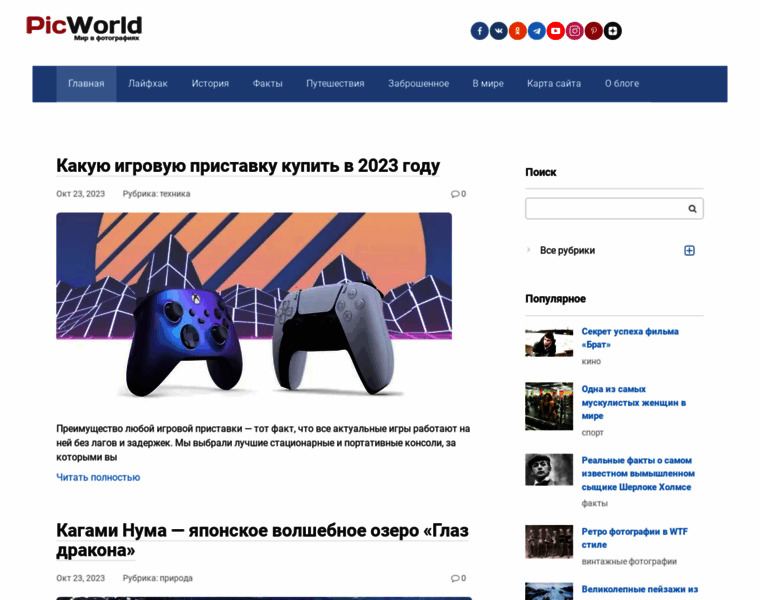
Task: Open Шерлоке Холмсе facts article link
Action: (x=638, y=474)
